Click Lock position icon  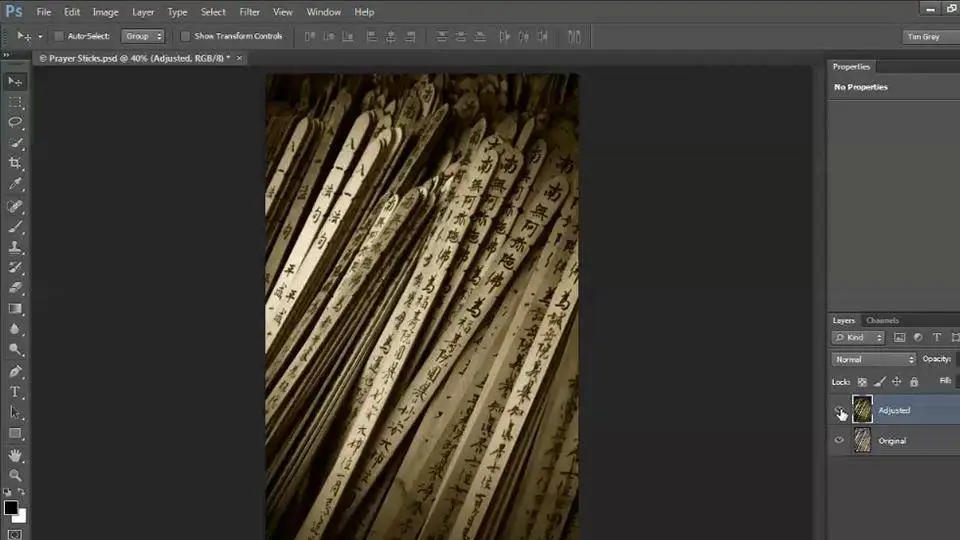pyautogui.click(x=896, y=381)
